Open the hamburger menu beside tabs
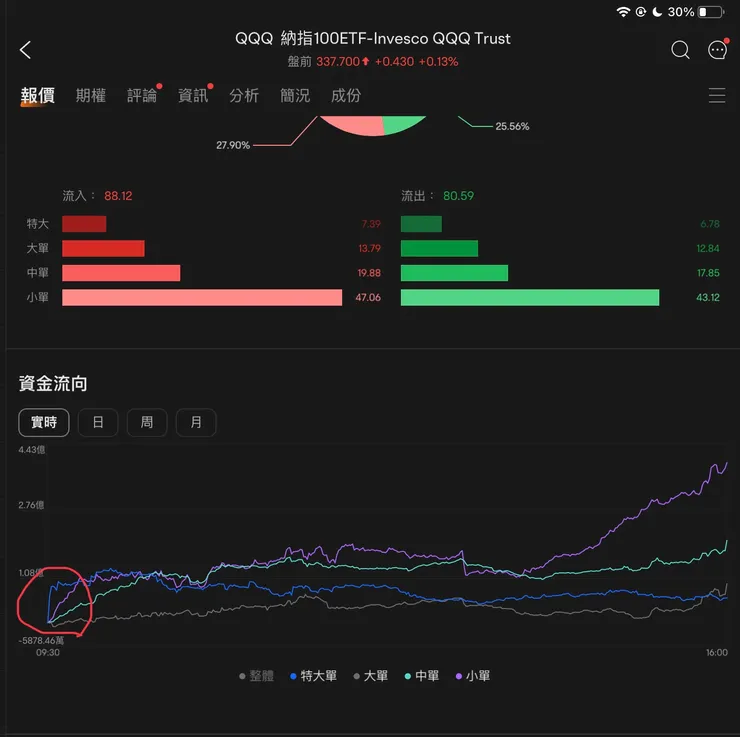 point(717,95)
